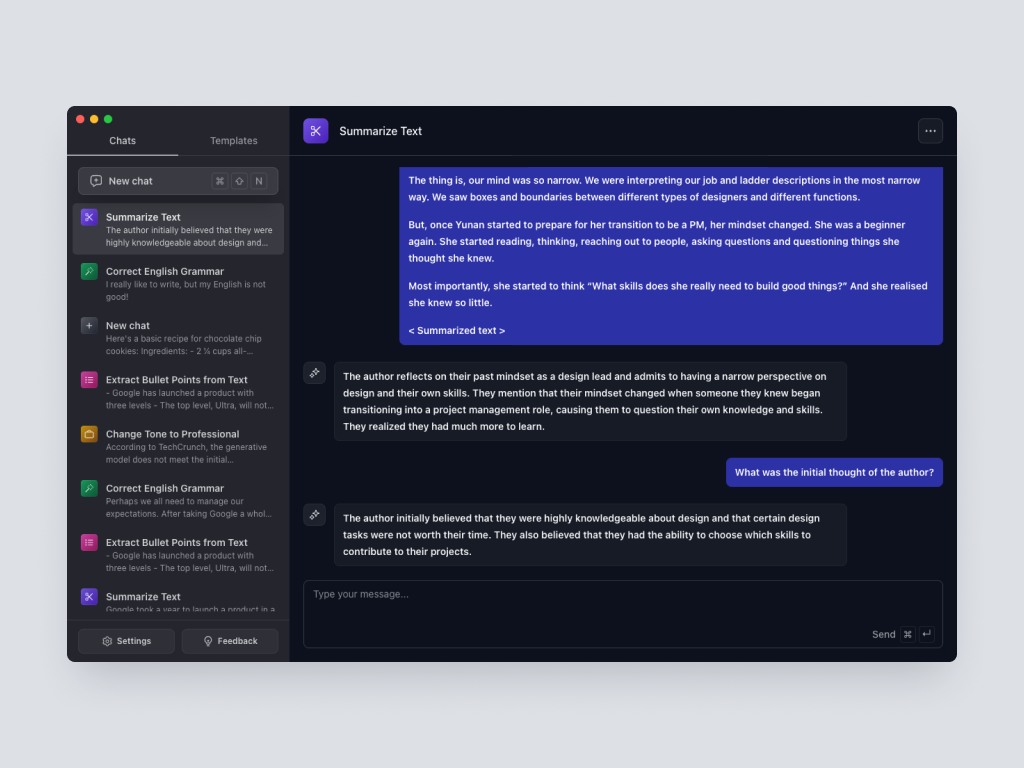Switch to the Templates tab

[234, 141]
